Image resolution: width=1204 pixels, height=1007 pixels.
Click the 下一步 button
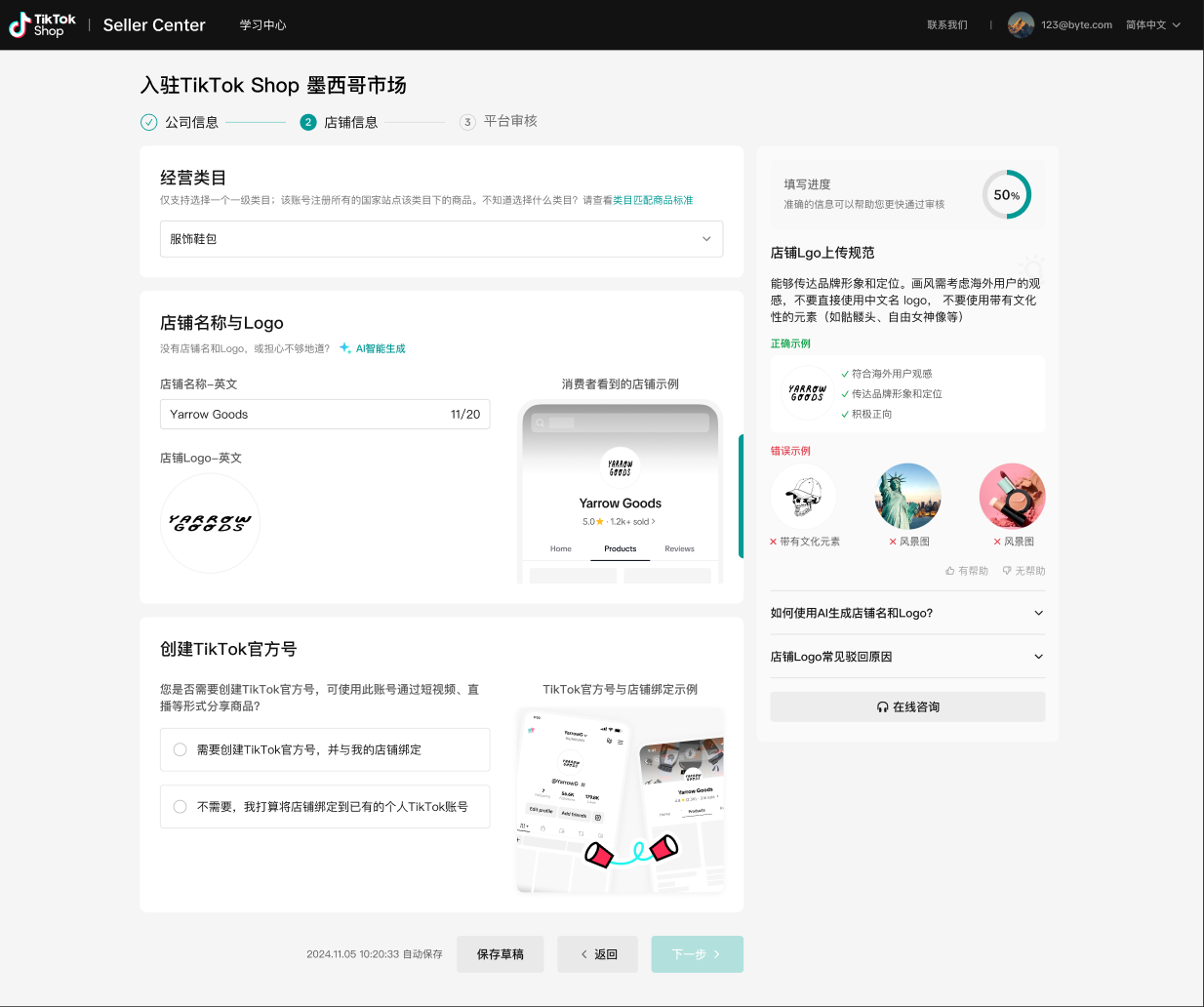698,954
